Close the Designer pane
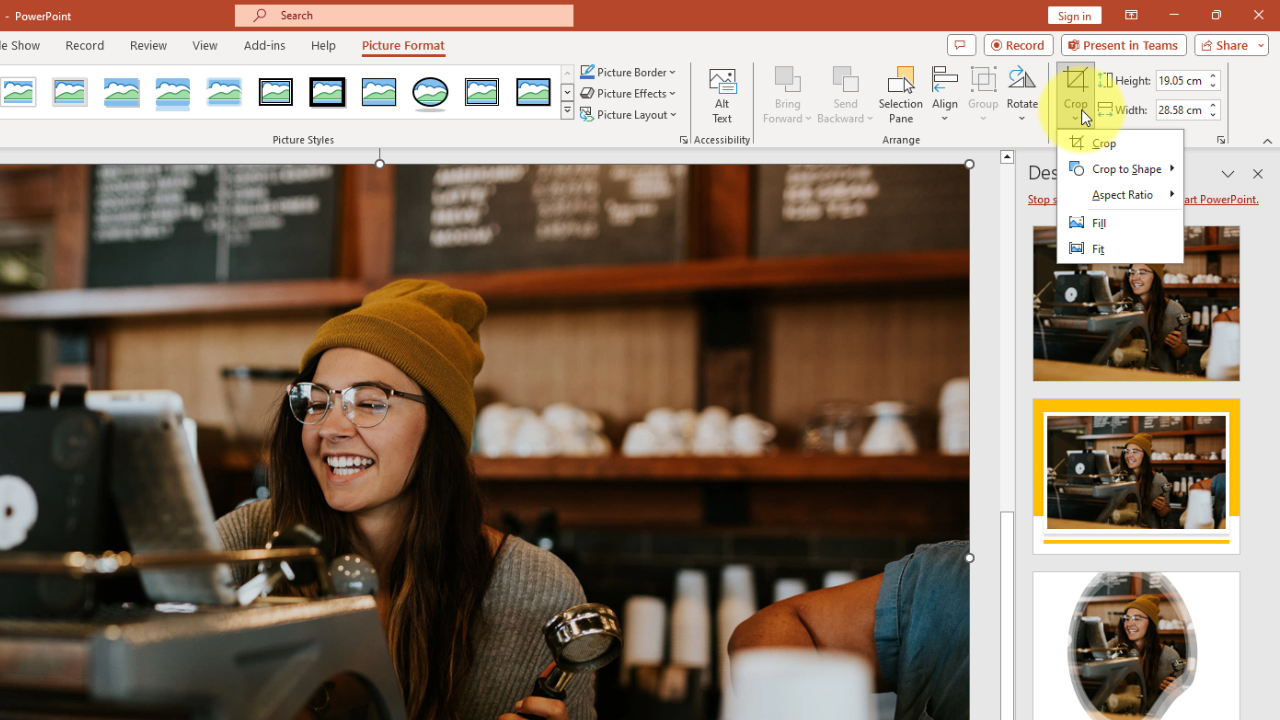The height and width of the screenshot is (720, 1280). point(1258,174)
